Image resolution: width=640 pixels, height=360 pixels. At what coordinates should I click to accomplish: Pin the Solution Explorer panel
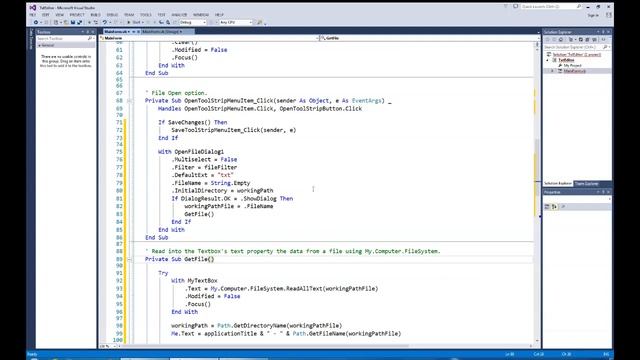pyautogui.click(x=603, y=32)
